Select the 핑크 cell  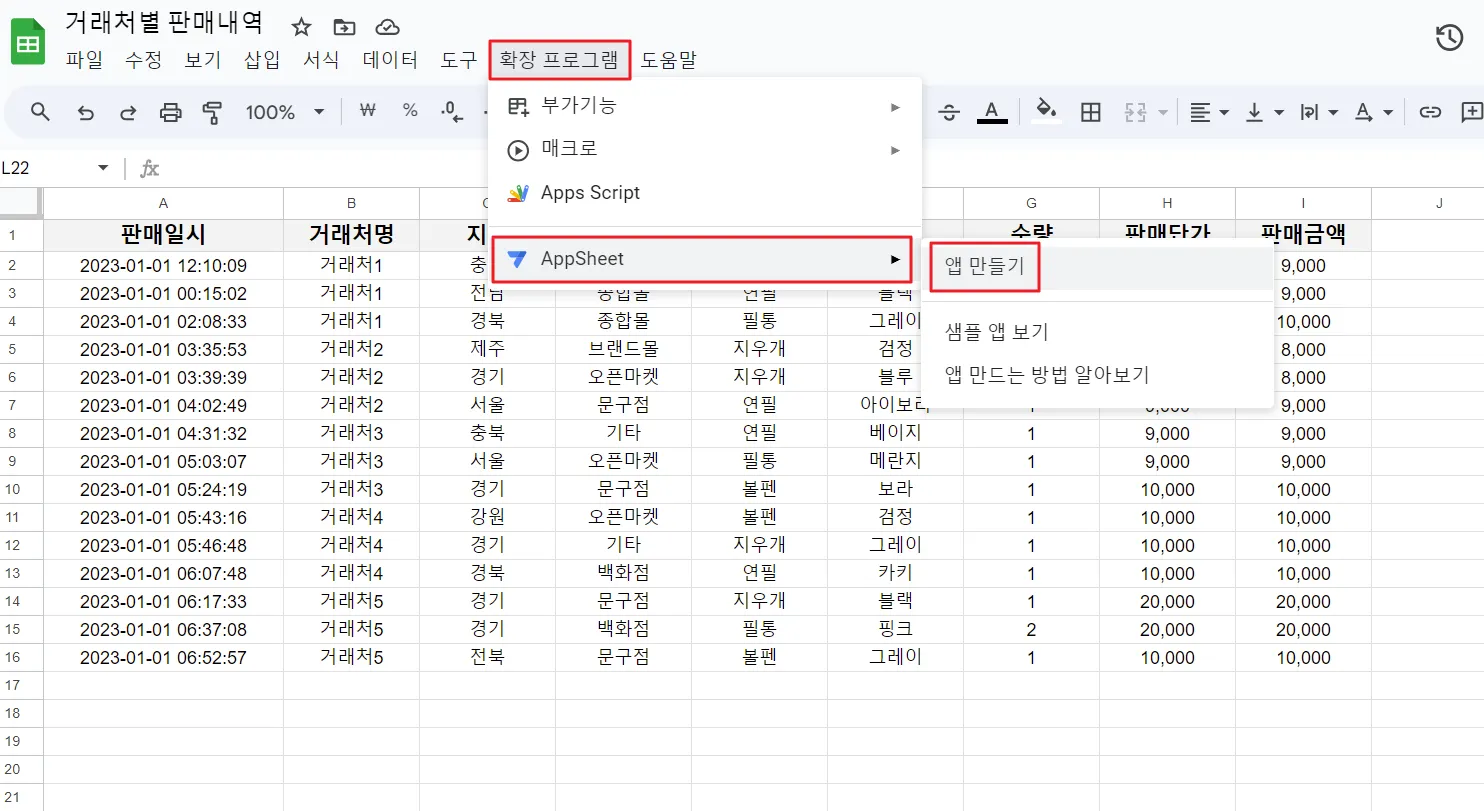895,629
